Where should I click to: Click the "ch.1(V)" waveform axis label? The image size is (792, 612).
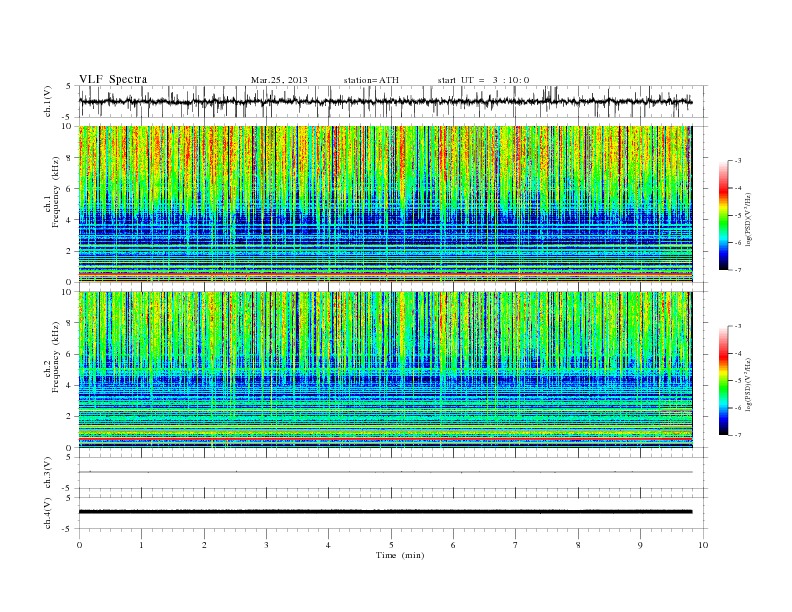click(x=48, y=101)
